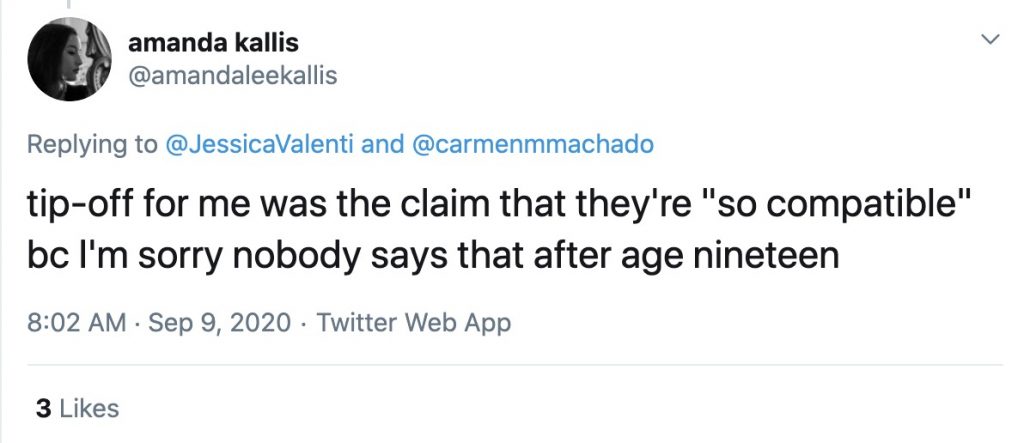
Task: Click the word "Likes" below the divider
Action: [90, 408]
